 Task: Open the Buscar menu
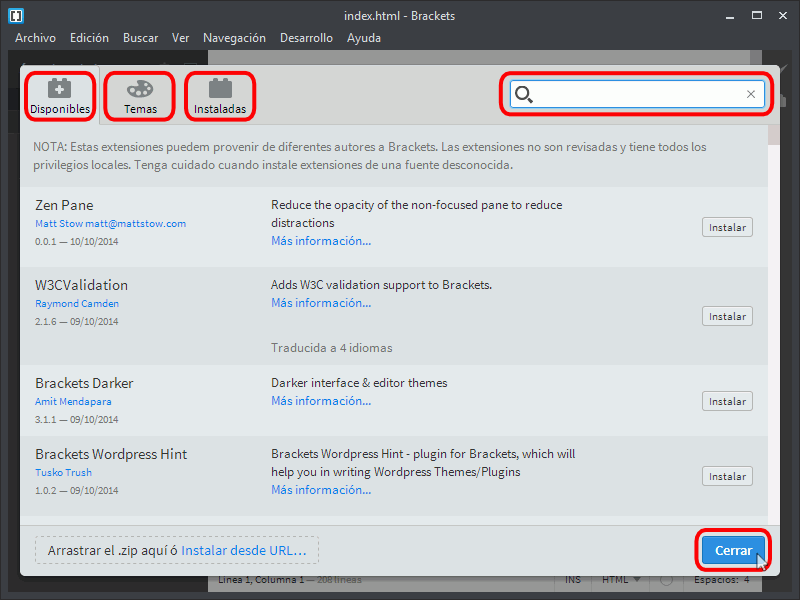(x=140, y=38)
